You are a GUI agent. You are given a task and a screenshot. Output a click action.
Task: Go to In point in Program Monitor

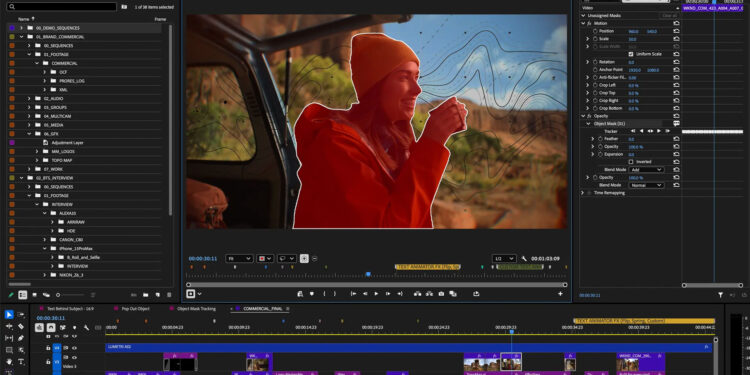pyautogui.click(x=353, y=294)
